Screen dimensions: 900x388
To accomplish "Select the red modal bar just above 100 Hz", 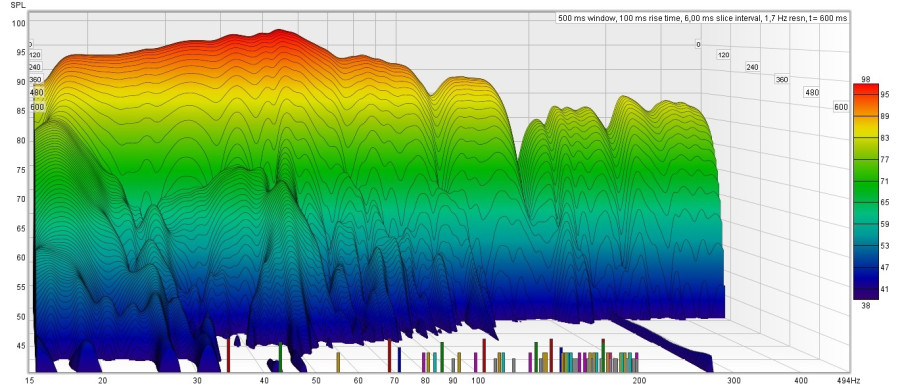I will pos(484,355).
